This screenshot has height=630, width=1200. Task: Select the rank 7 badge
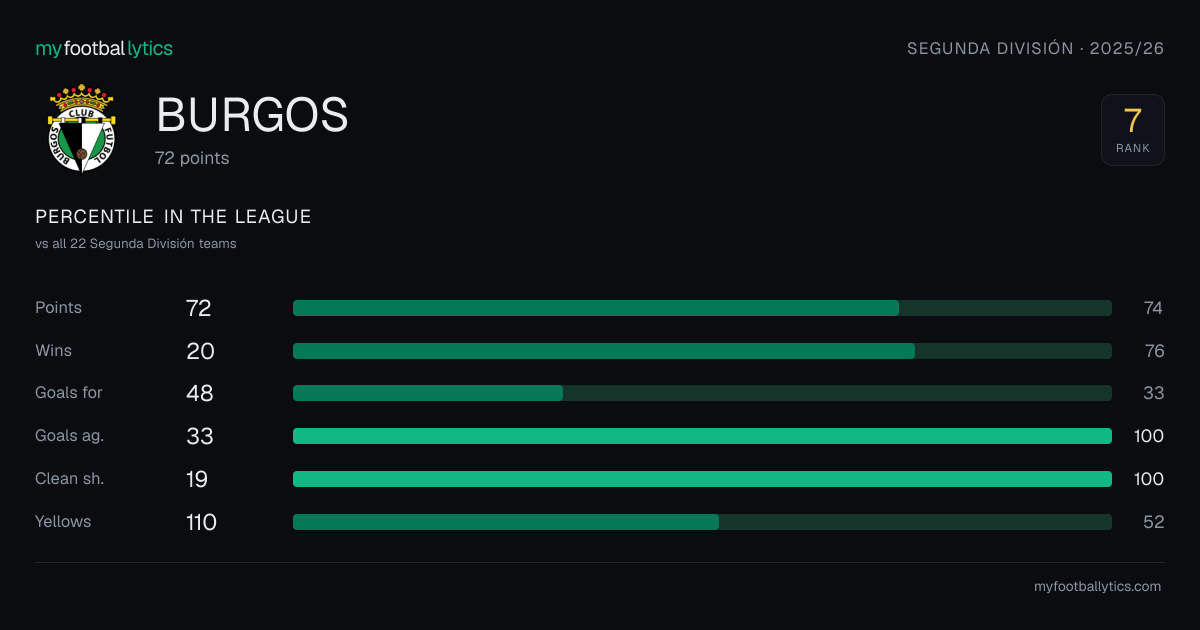tap(1133, 130)
